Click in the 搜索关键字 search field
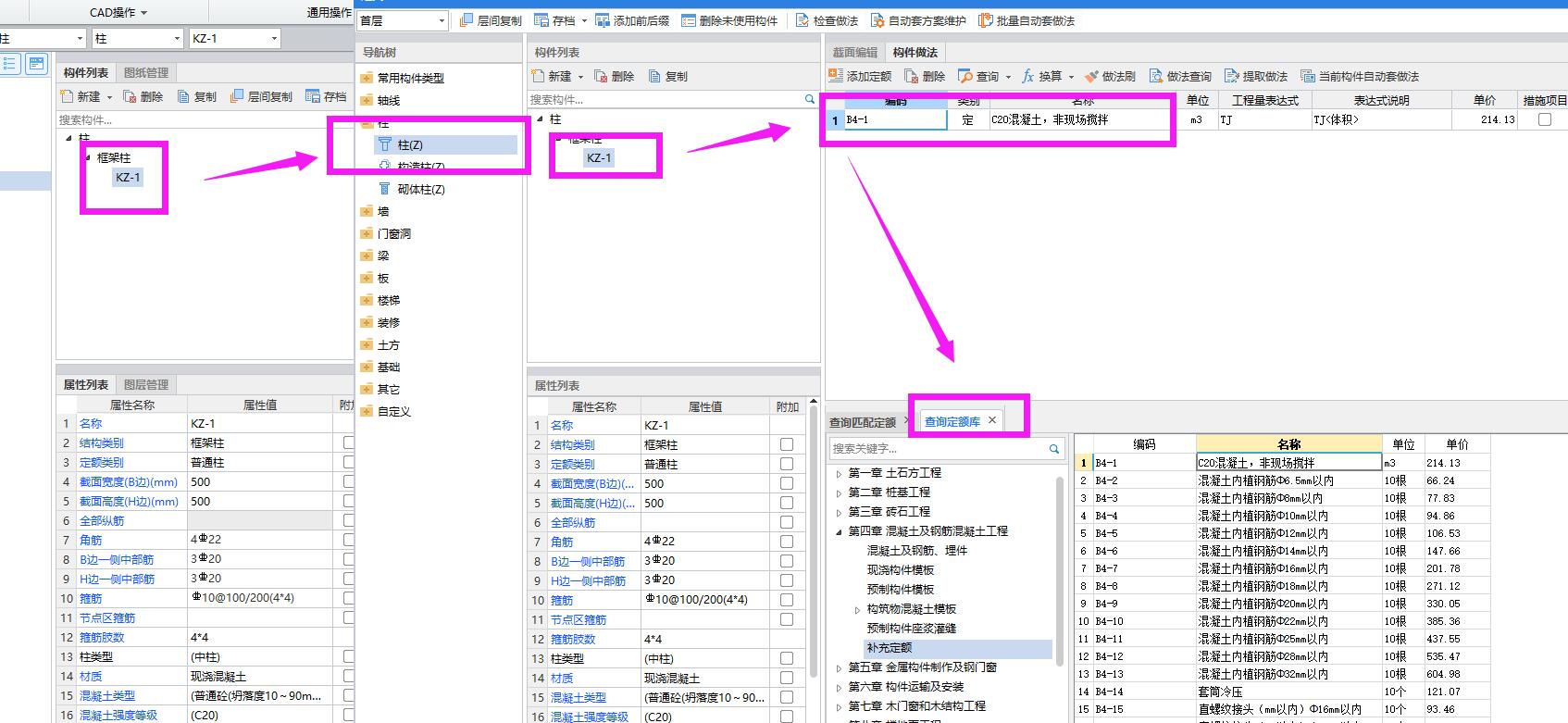Screen dimensions: 1568x723 coord(937,448)
